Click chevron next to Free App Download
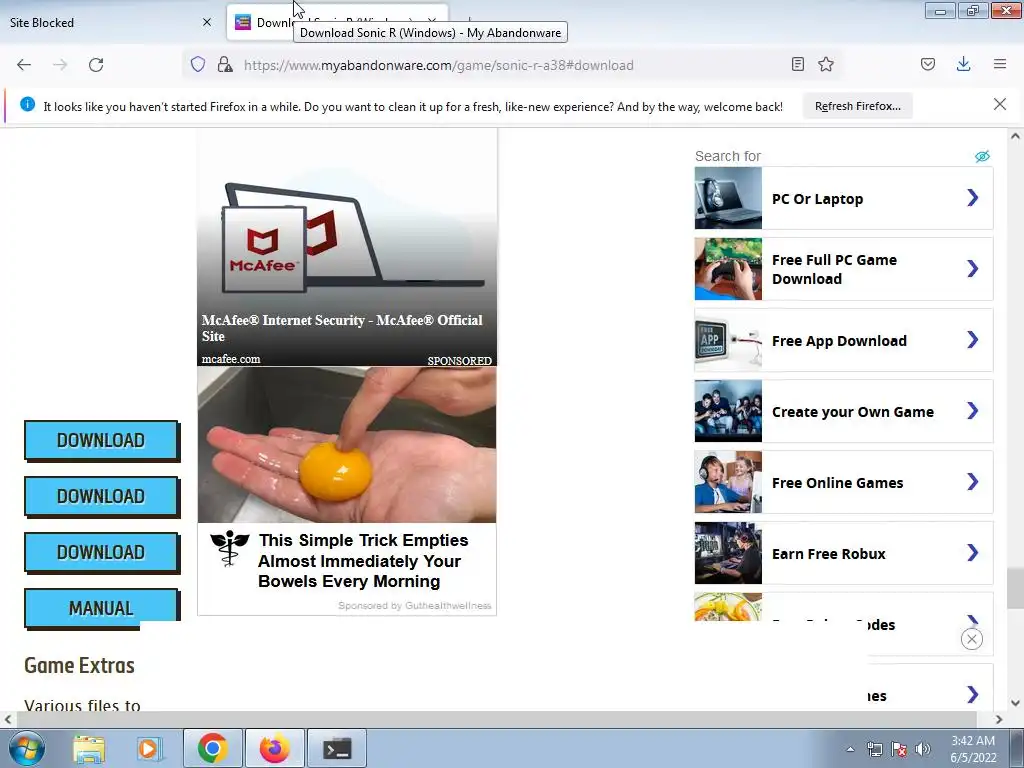Viewport: 1024px width, 768px height. pos(973,340)
